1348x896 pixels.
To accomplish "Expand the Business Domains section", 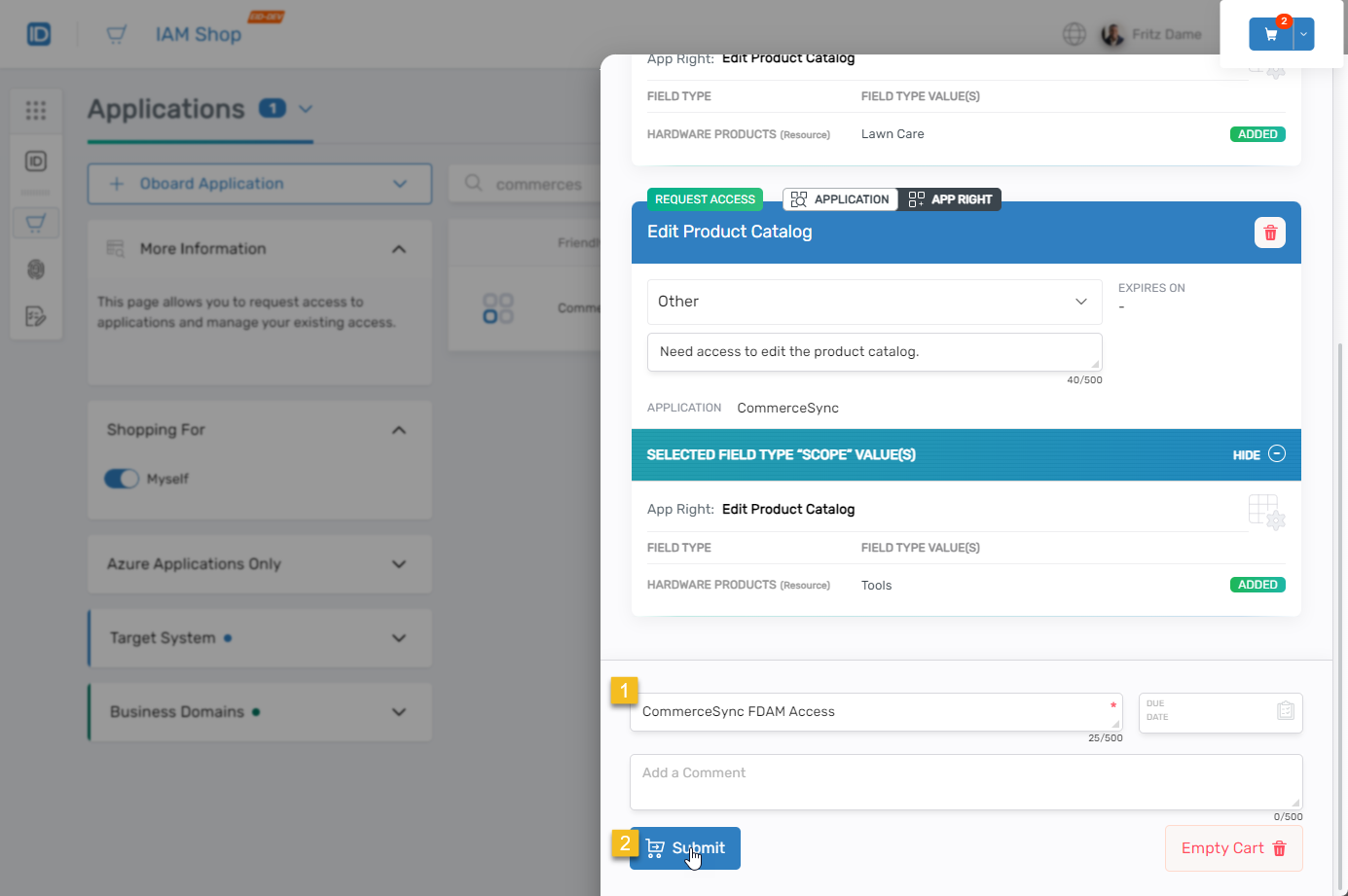I will coord(259,711).
